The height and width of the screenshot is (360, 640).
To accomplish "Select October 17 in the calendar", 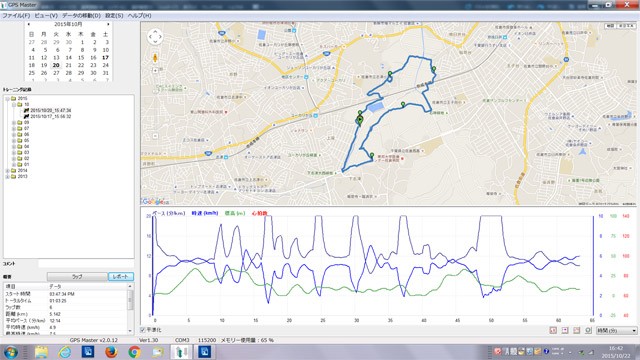I will click(105, 58).
